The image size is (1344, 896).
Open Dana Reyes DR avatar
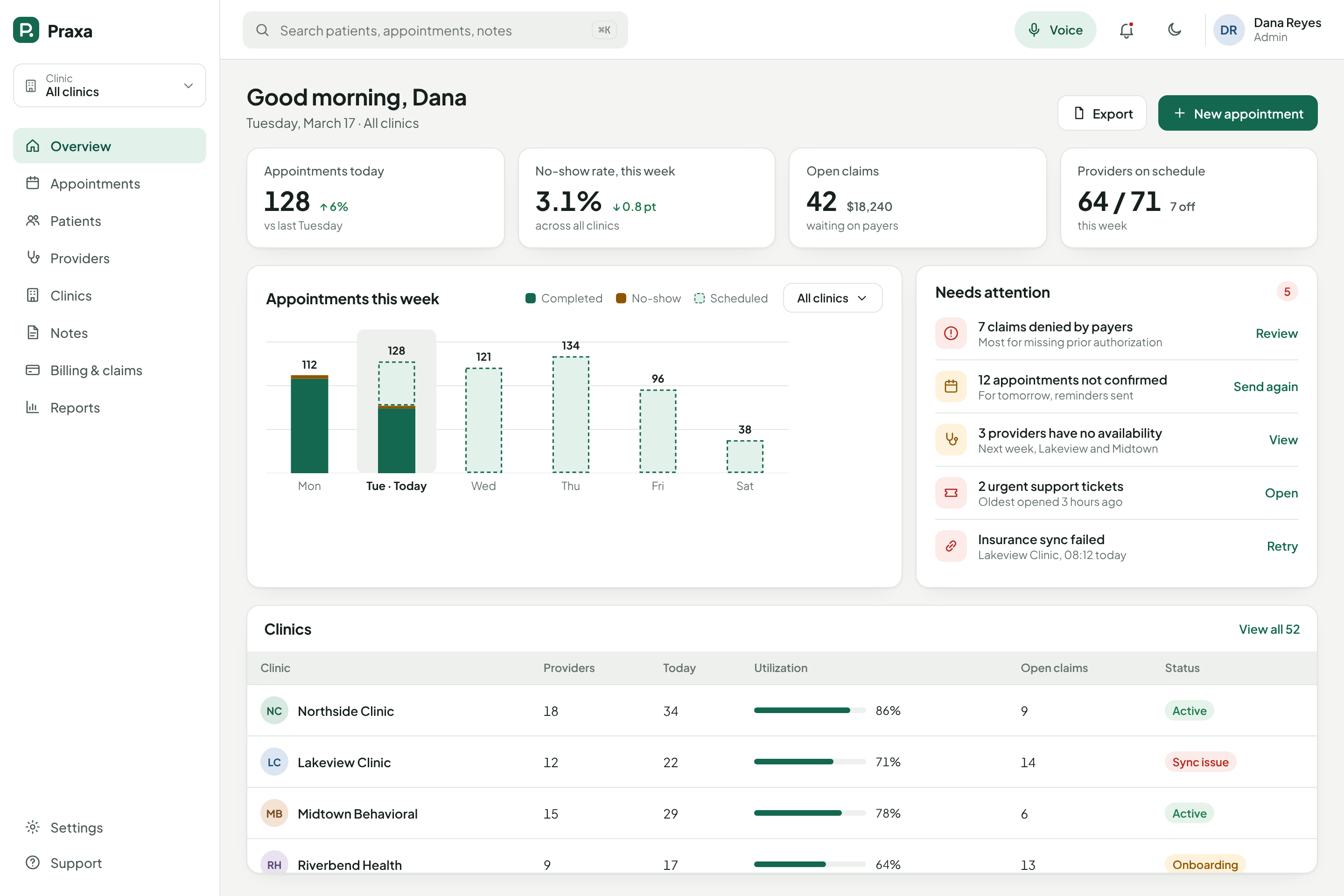coord(1229,30)
